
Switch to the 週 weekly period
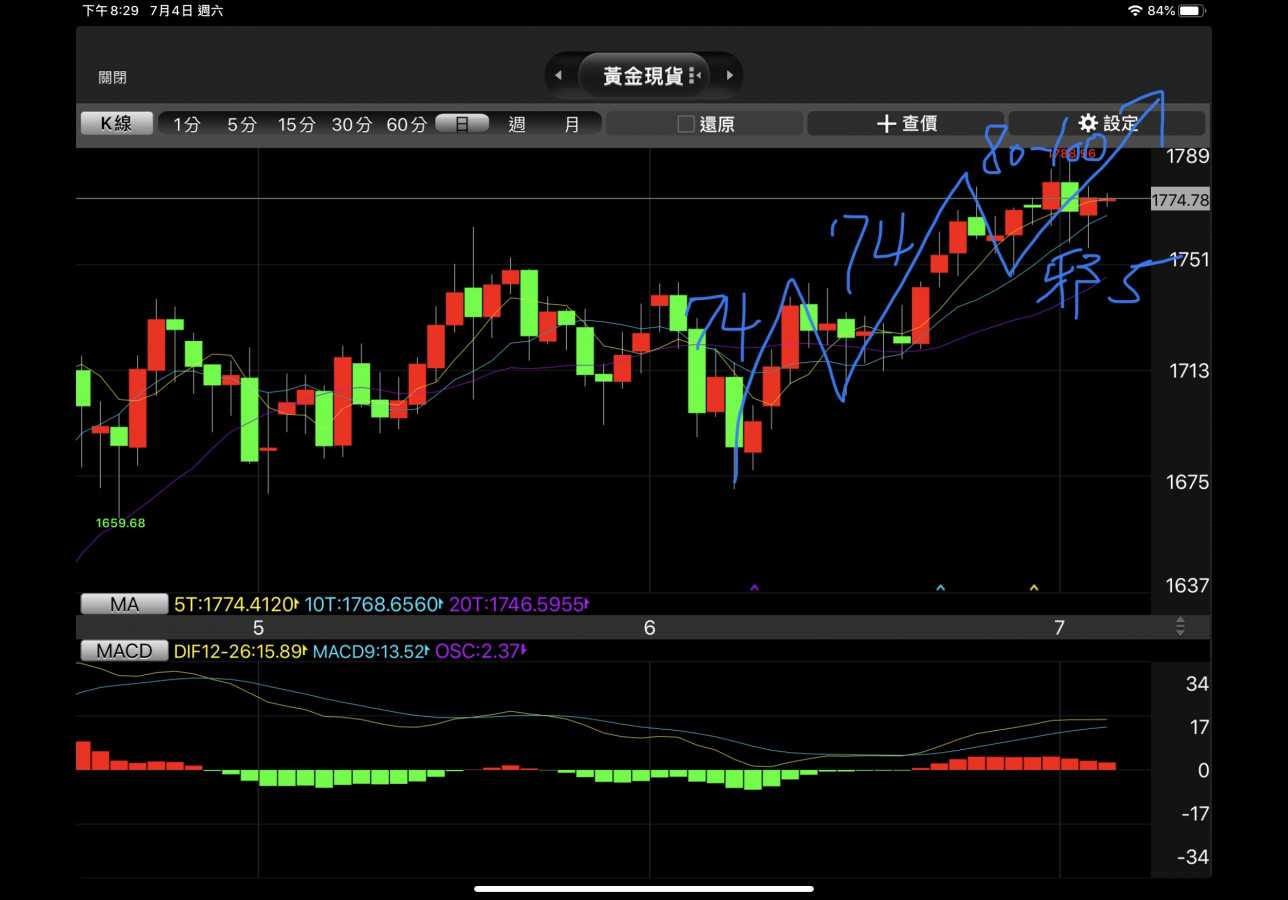point(517,124)
